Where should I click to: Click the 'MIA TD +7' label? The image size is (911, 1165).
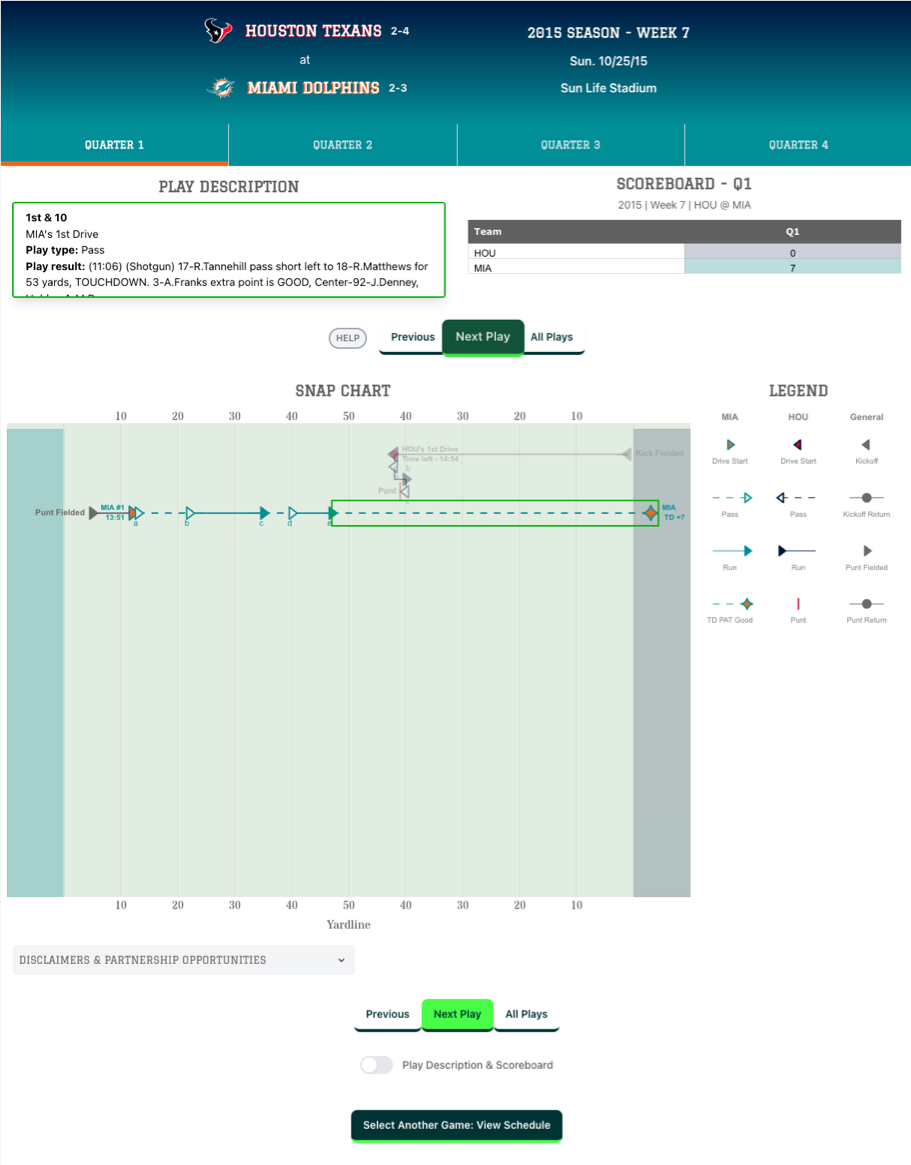(673, 513)
